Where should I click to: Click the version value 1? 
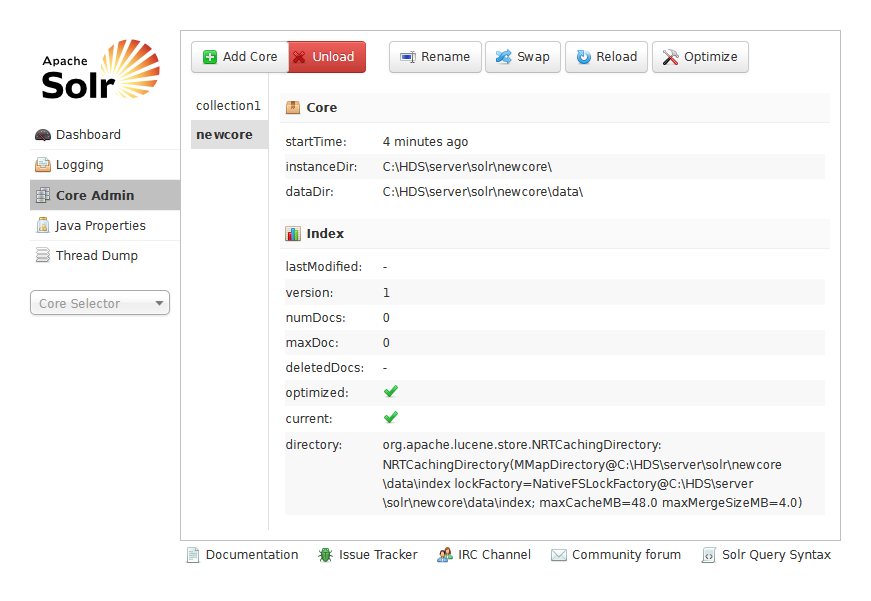(387, 293)
